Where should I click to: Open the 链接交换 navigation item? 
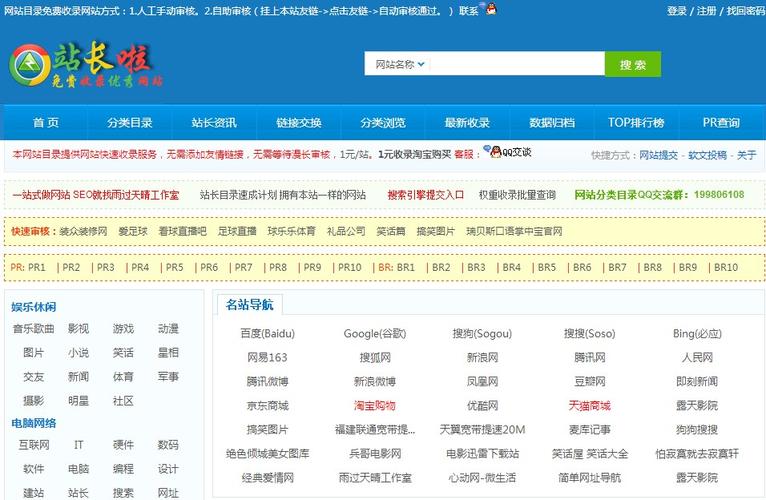tap(298, 123)
